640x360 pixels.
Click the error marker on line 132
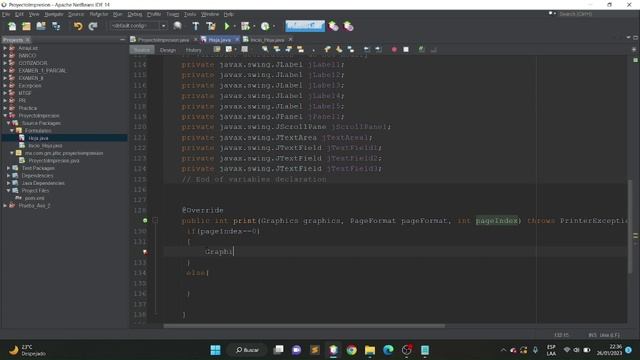pos(145,252)
